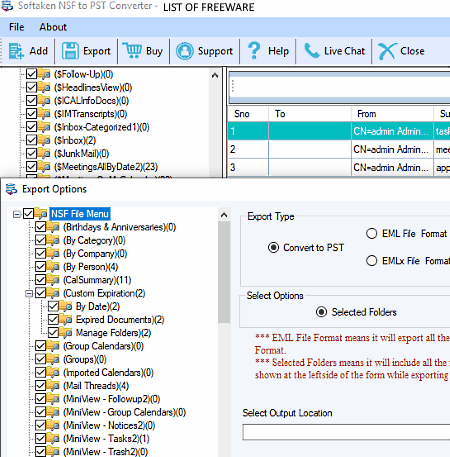Click folder icon next to (Groups)(0)
This screenshot has width=450, height=457.
(53, 359)
